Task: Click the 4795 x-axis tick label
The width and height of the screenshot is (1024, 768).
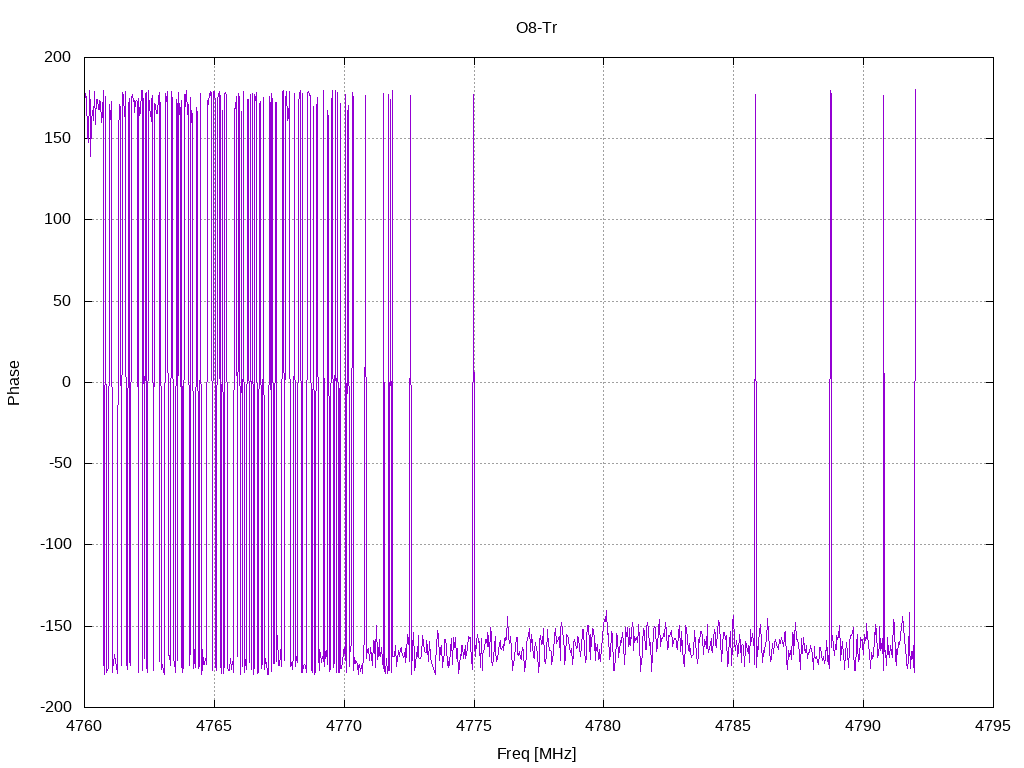Action: (993, 726)
